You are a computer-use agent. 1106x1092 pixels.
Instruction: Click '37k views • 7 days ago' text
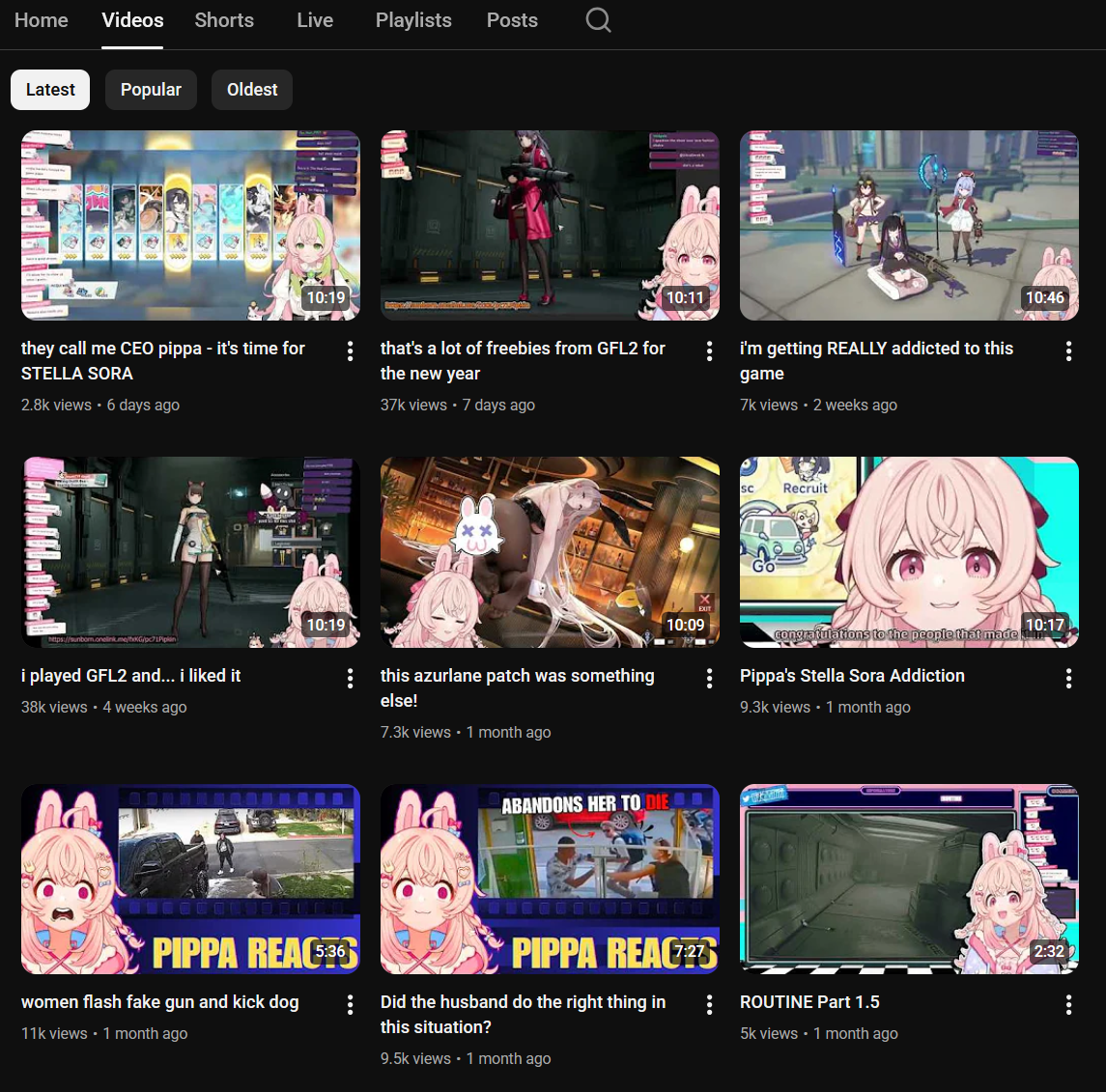(x=458, y=405)
